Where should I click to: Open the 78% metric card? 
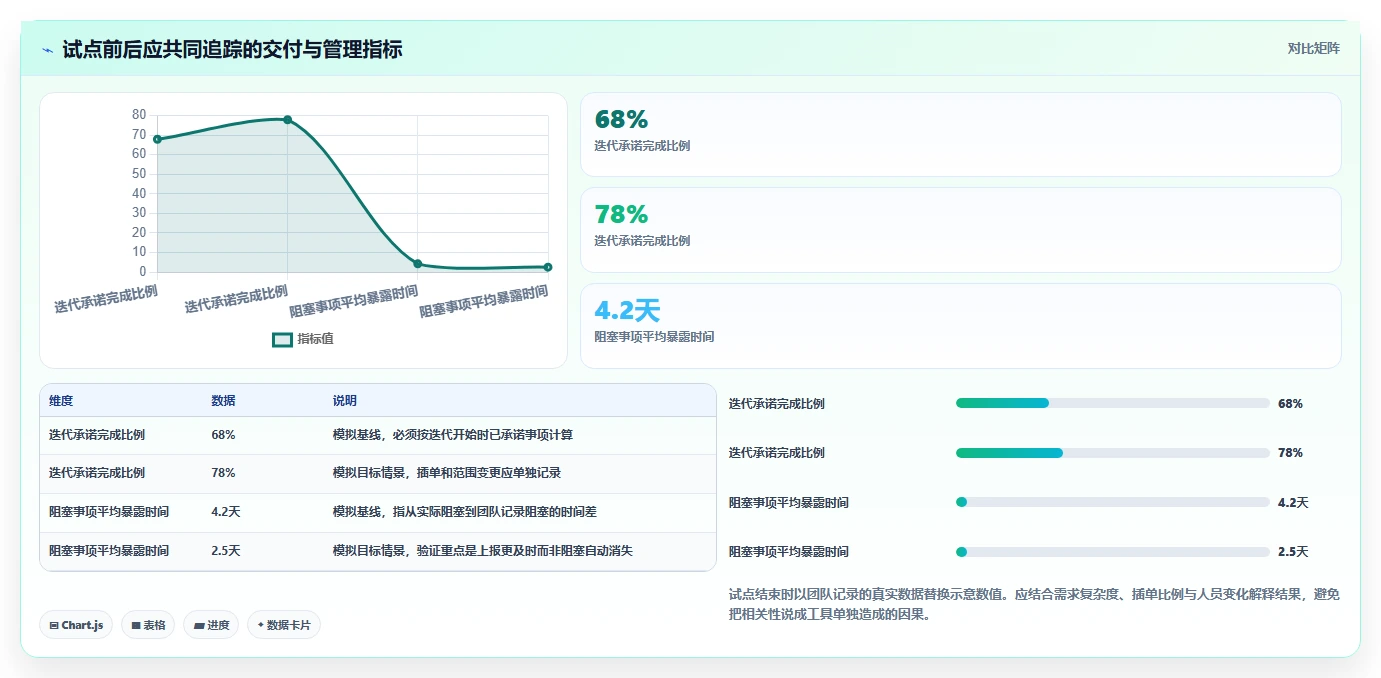[960, 230]
